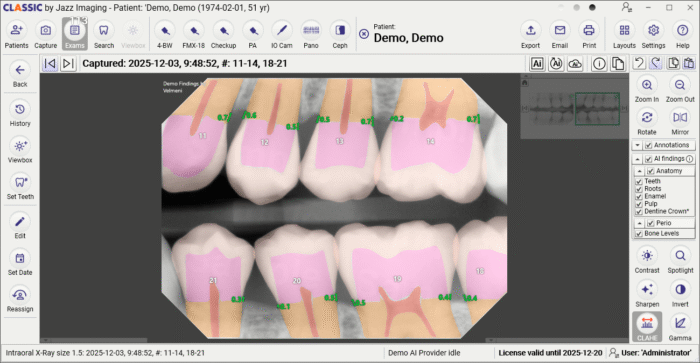
Task: Toggle the Enamel overlay checkbox
Action: coord(638,196)
